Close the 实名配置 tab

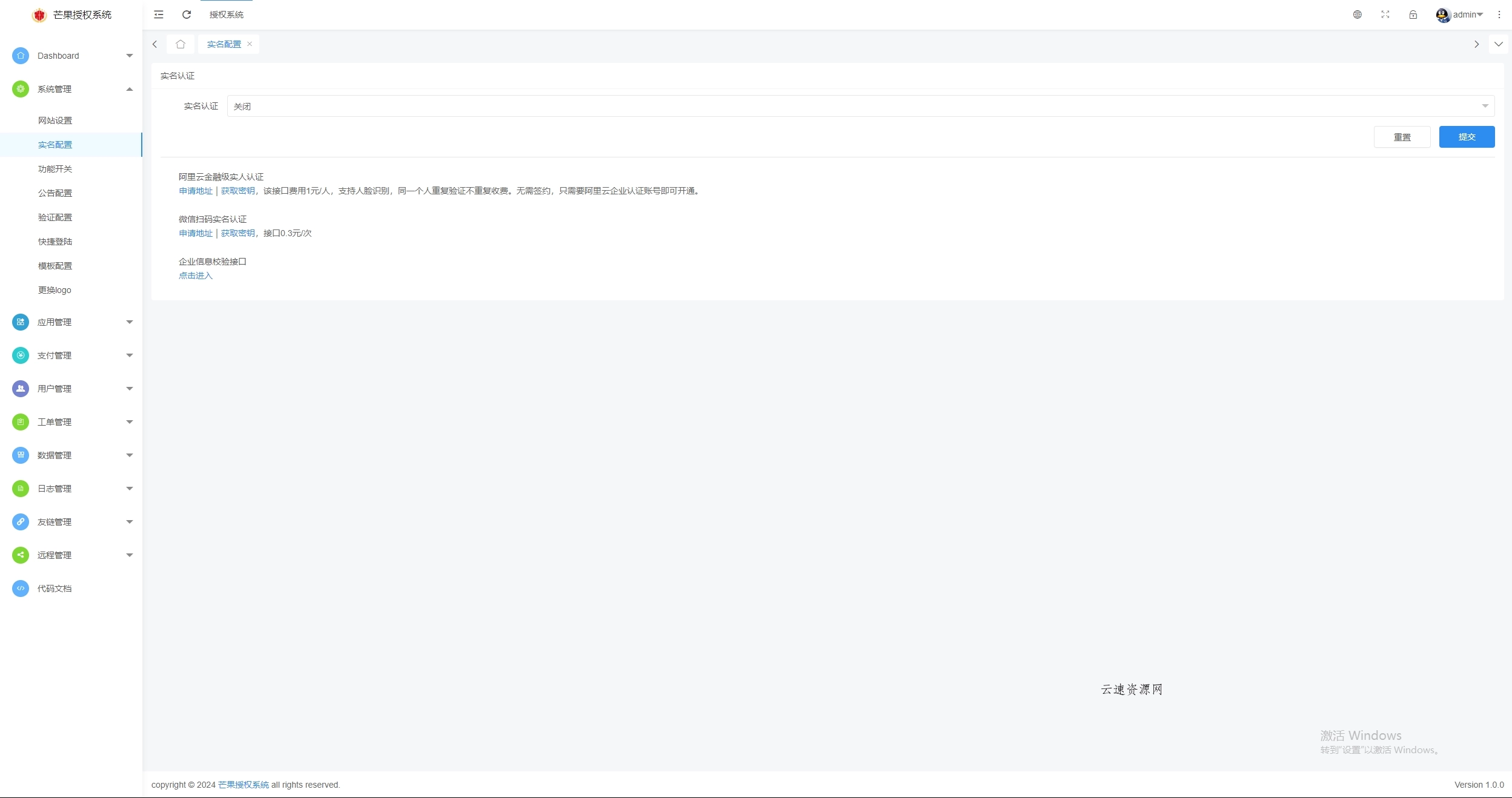click(249, 44)
